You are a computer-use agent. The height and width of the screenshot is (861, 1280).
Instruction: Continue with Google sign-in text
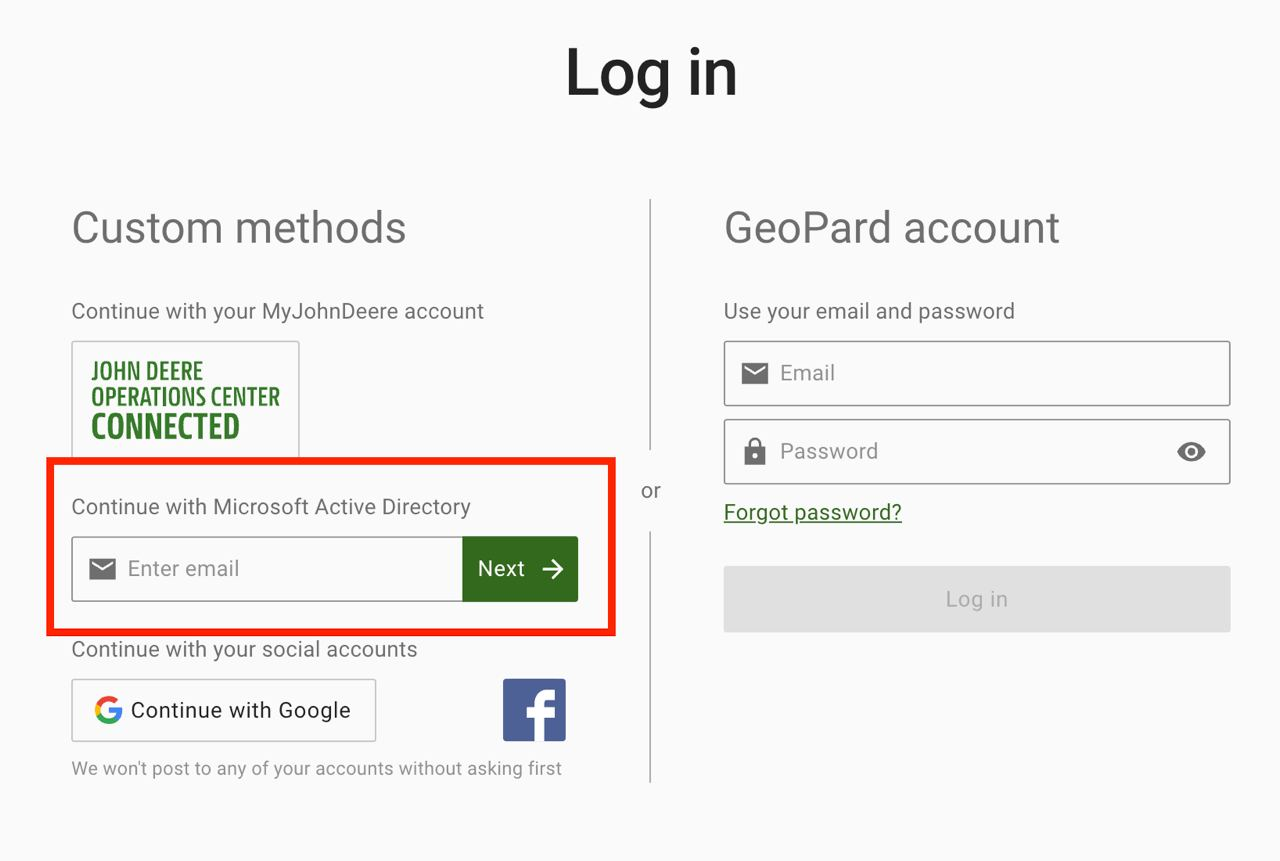[241, 710]
